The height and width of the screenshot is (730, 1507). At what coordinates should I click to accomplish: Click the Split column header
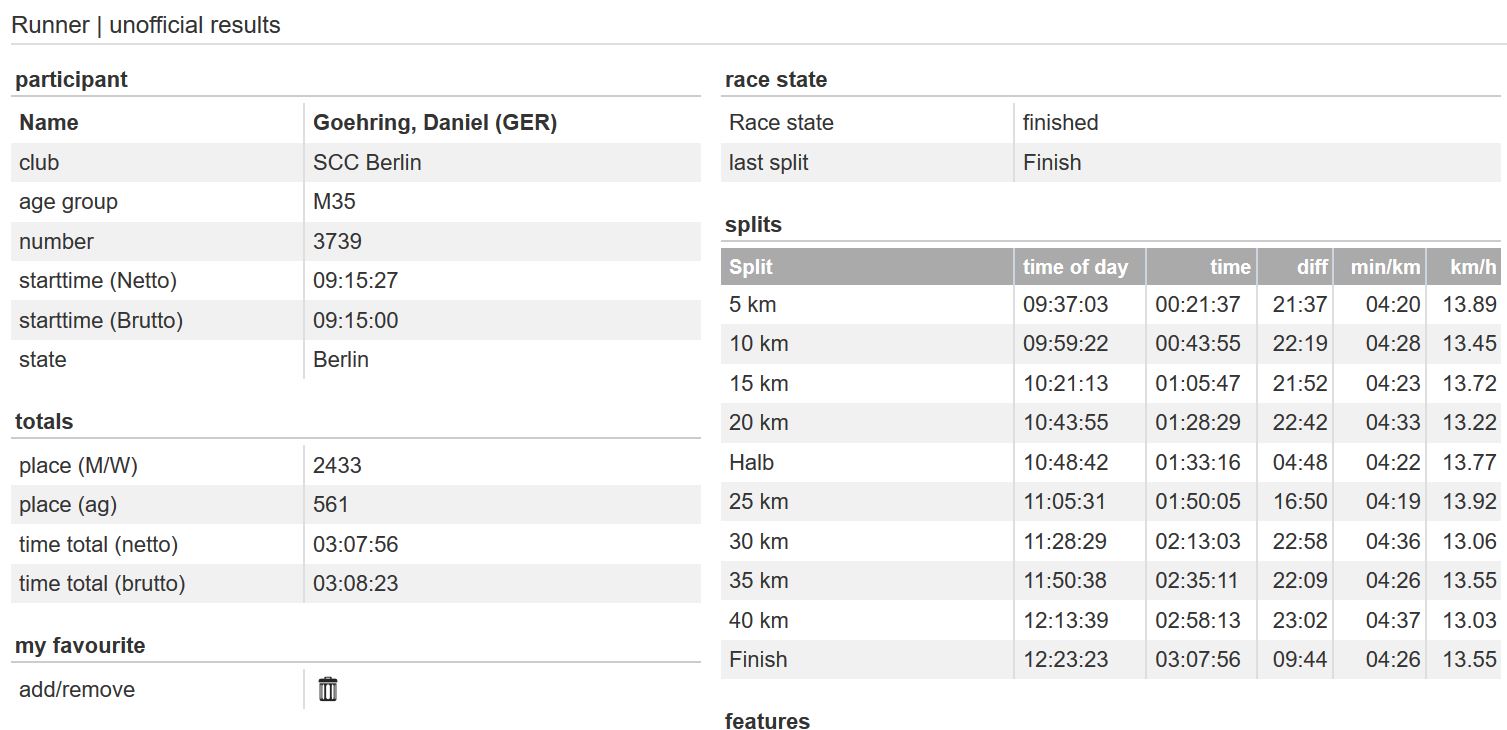(x=751, y=267)
